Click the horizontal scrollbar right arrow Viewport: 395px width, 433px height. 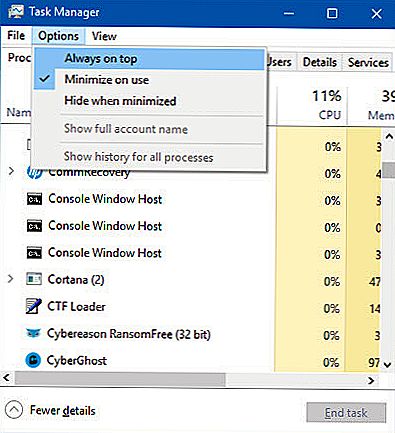[371, 380]
